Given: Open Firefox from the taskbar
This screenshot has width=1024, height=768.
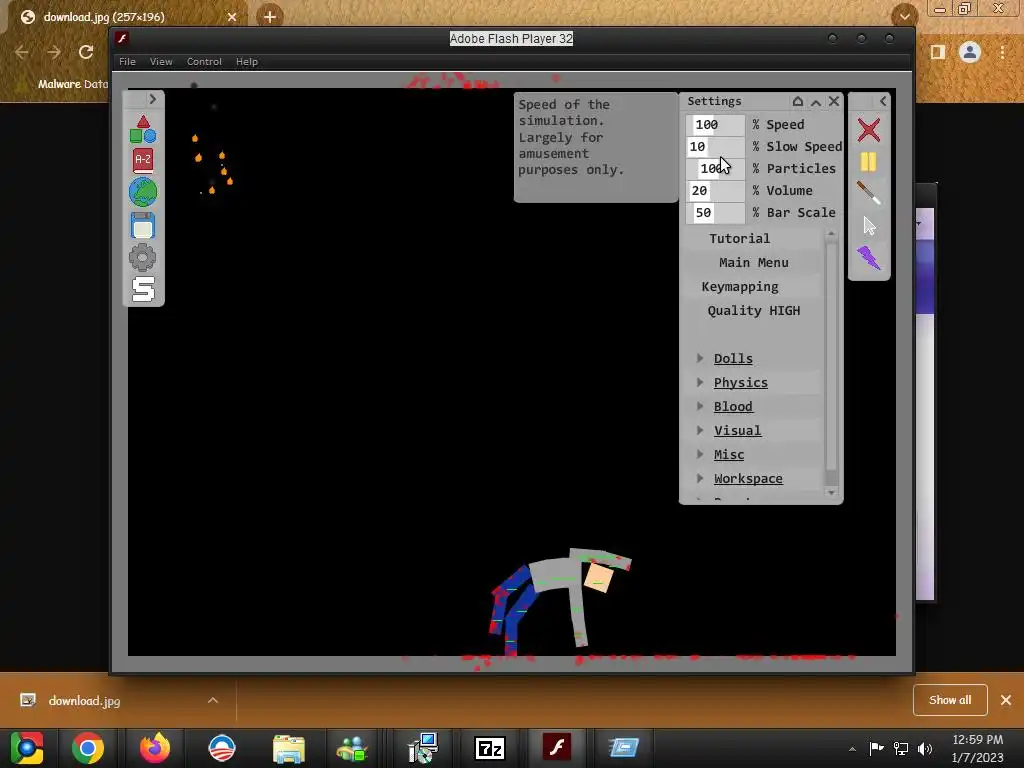Looking at the screenshot, I should pos(155,748).
